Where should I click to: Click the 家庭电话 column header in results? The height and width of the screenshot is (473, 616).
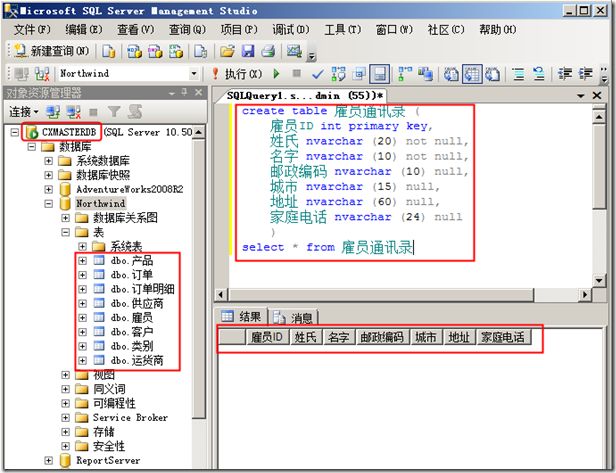(x=503, y=337)
